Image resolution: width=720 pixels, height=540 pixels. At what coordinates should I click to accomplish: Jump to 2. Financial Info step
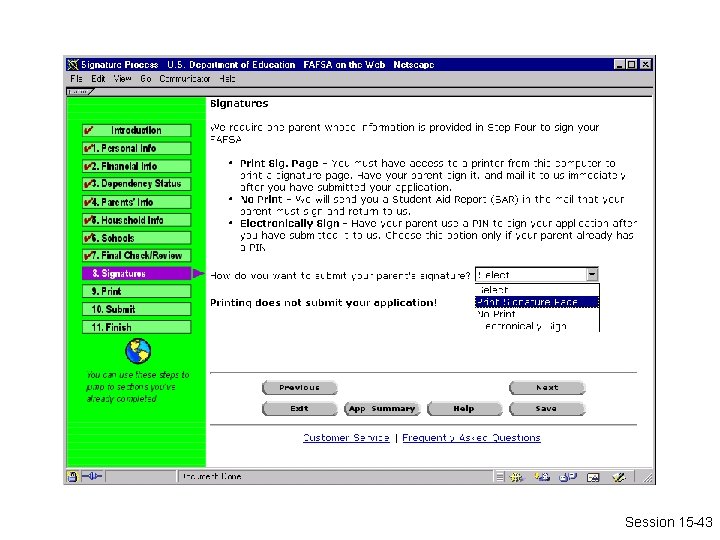click(136, 166)
